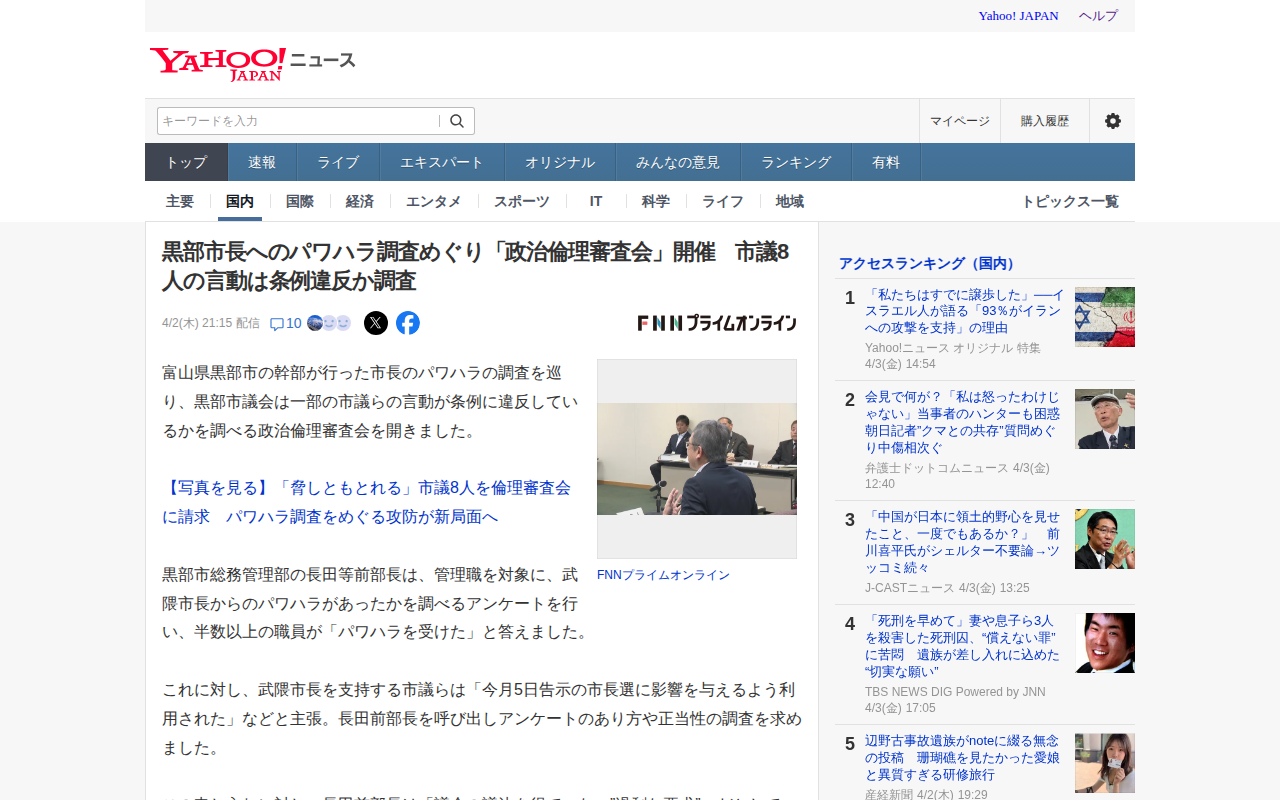Open the clapping man thumbnail
The image size is (1280, 800).
(x=1105, y=539)
